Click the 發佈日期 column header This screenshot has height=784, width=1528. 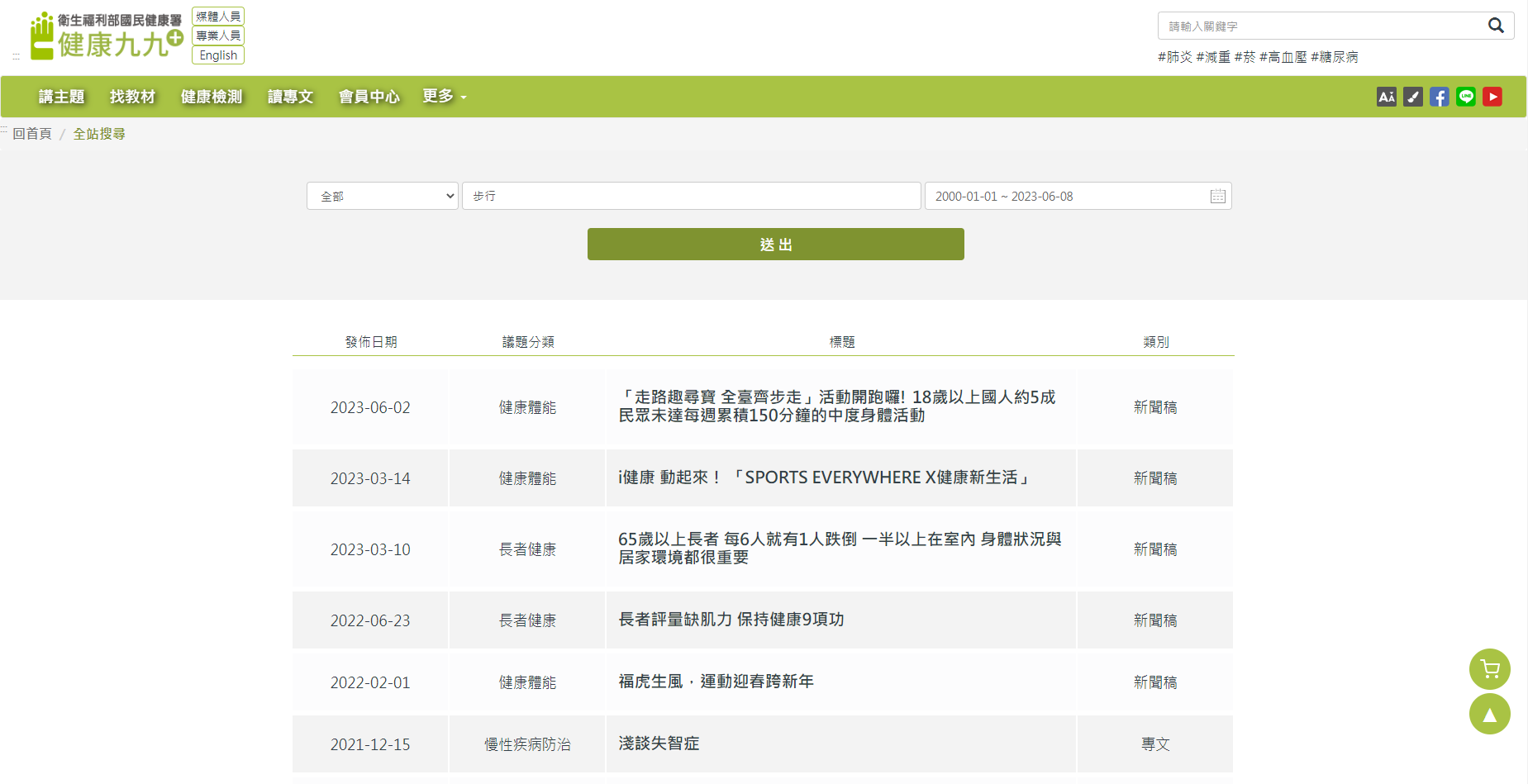pos(371,342)
